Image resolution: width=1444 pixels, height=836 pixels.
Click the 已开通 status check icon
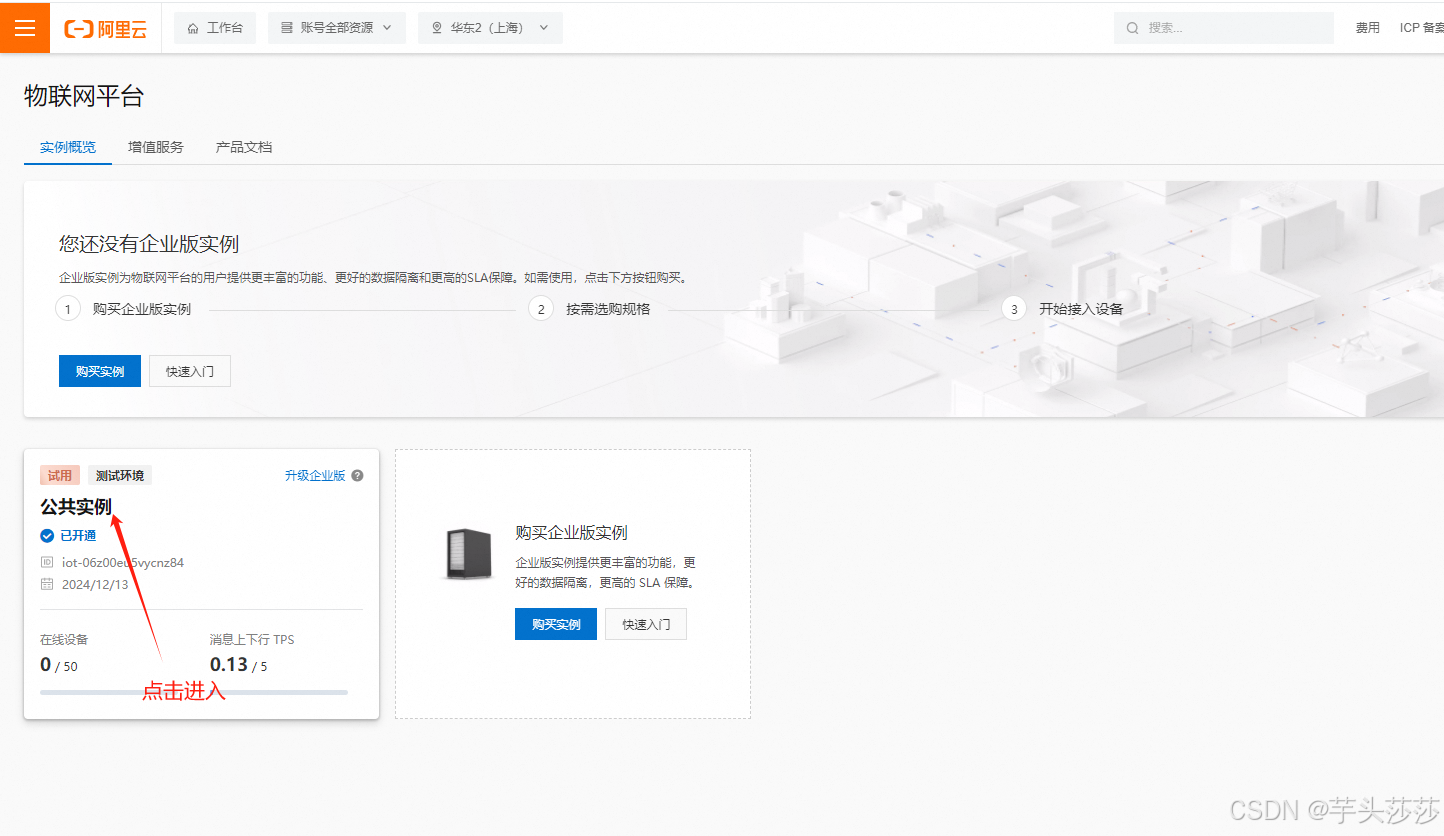point(47,535)
